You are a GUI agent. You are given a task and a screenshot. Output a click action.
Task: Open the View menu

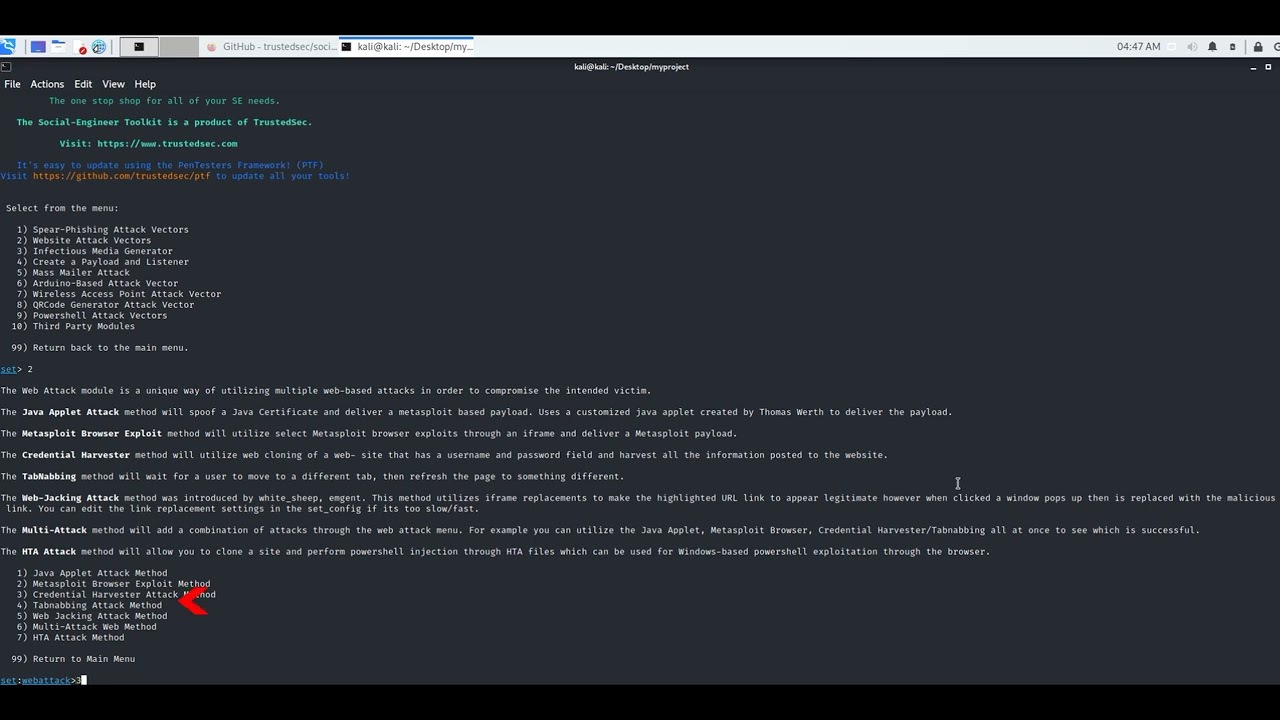(x=113, y=84)
